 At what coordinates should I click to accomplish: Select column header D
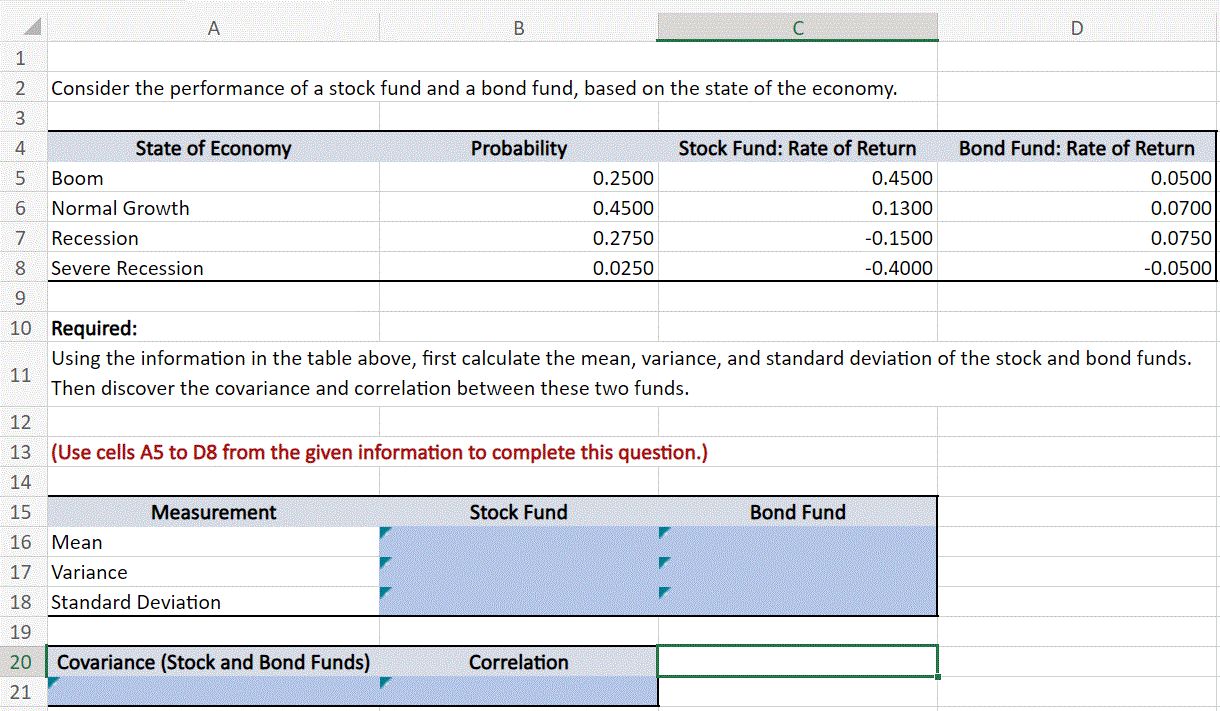[x=1076, y=27]
